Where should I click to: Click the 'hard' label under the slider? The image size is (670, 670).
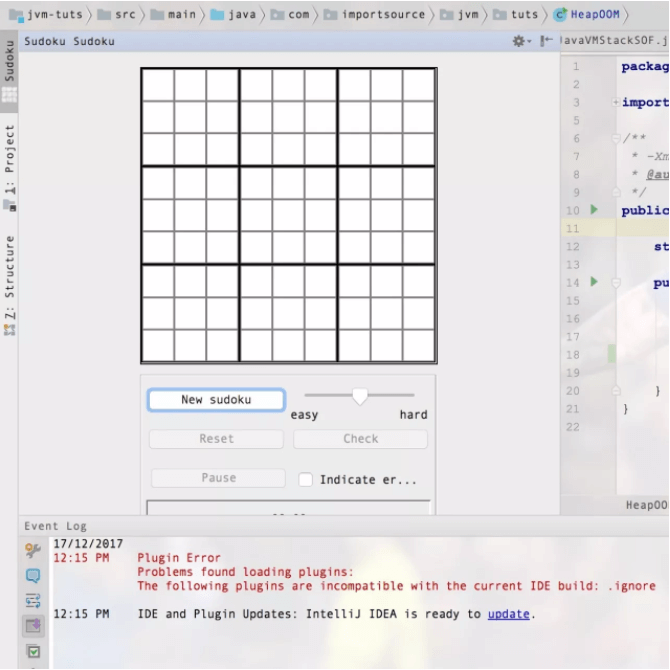[x=413, y=414]
